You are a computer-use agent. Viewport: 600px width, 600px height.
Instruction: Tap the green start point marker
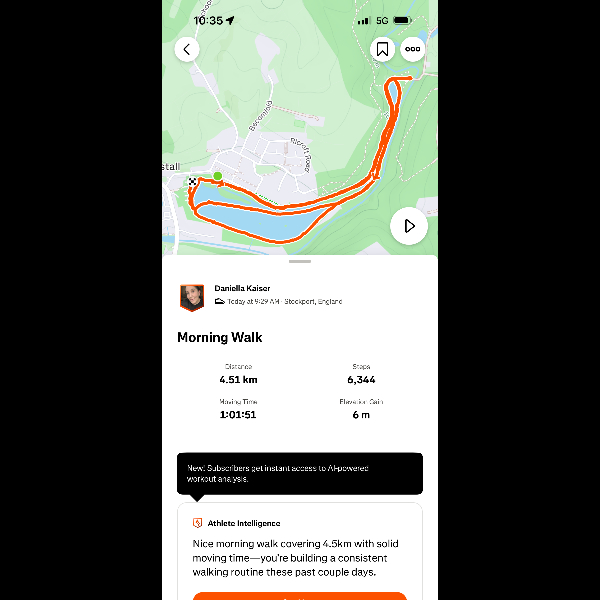(218, 176)
